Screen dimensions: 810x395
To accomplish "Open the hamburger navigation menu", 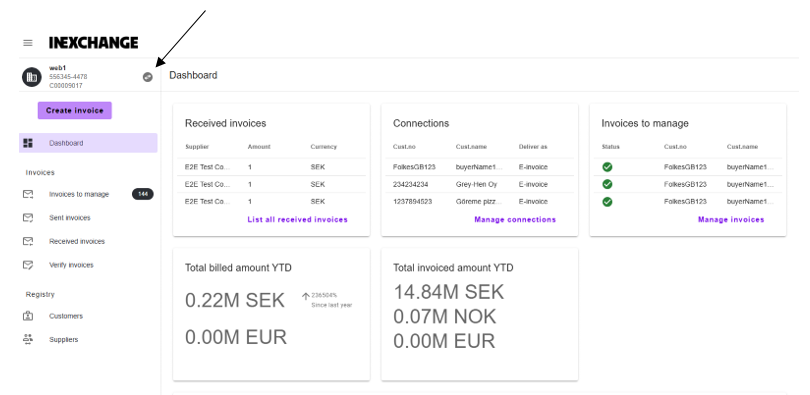I will (28, 43).
